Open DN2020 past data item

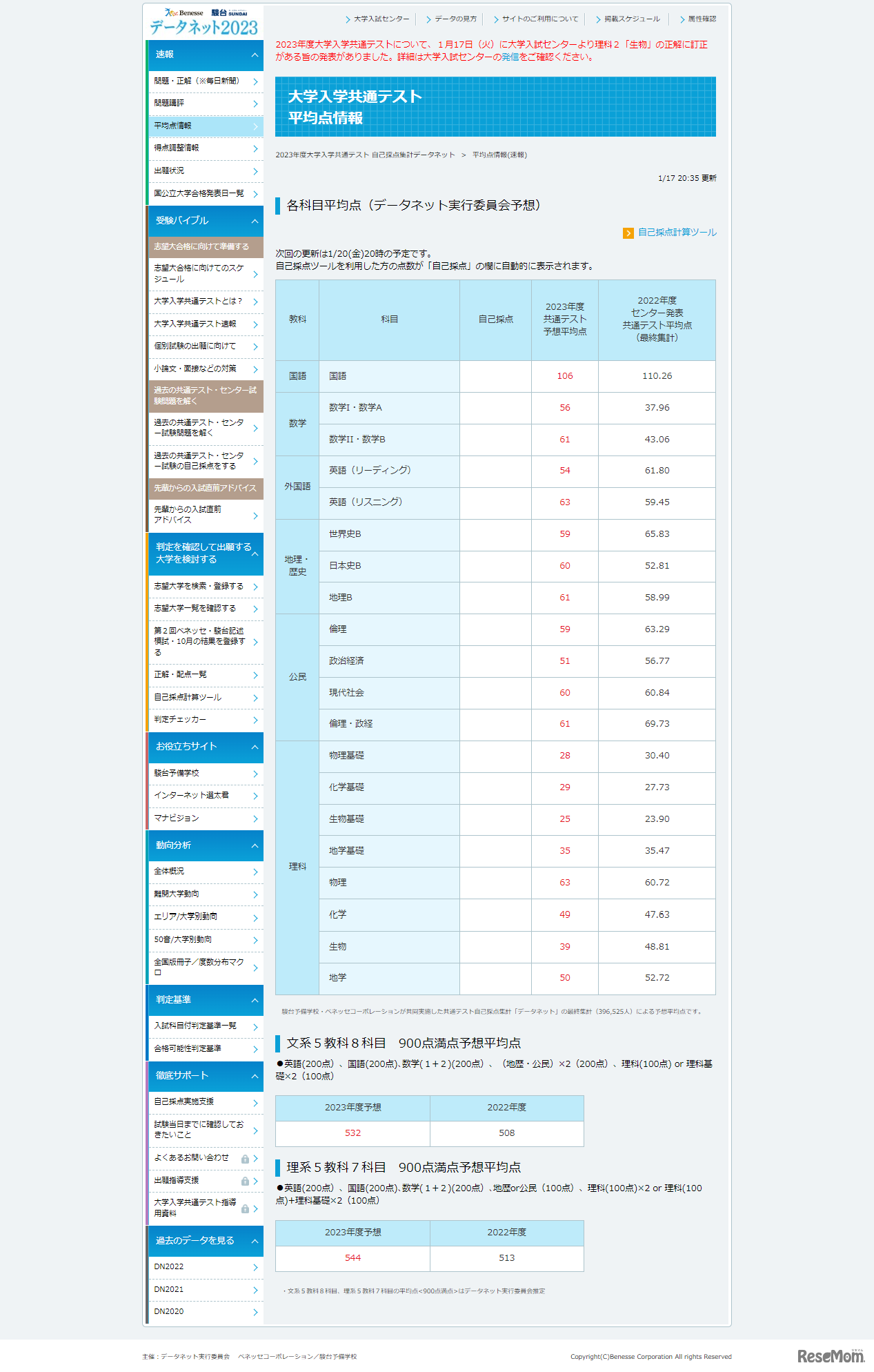pos(205,1312)
